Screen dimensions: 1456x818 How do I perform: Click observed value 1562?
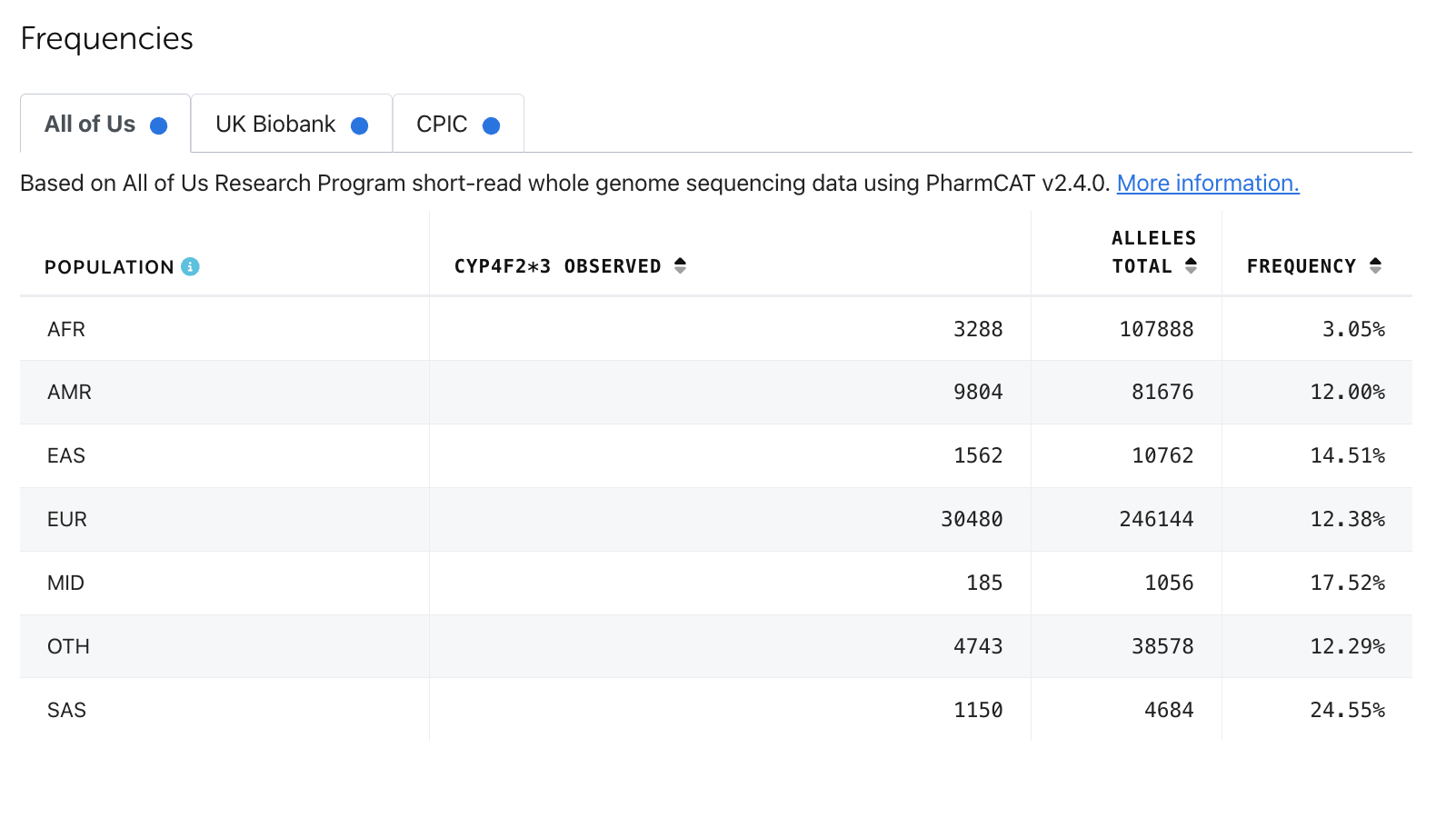click(x=978, y=455)
